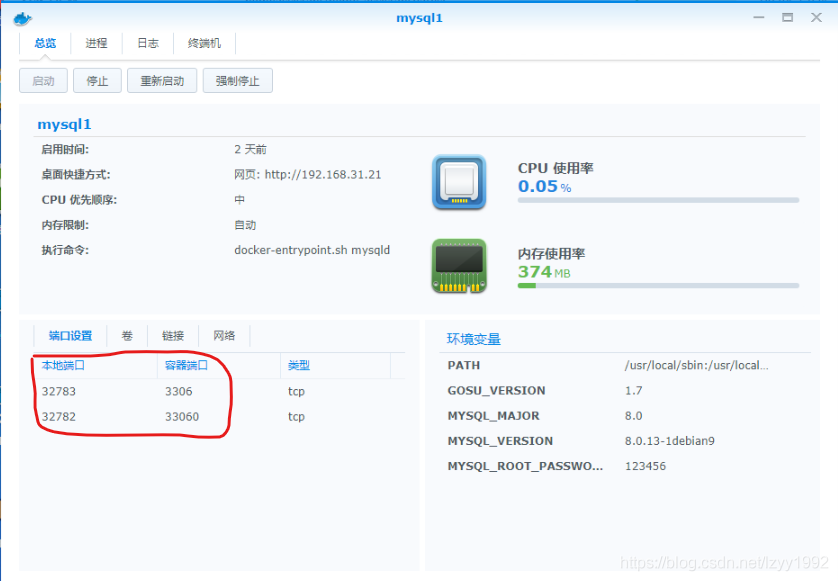Click the 强制停止 button
This screenshot has height=581, width=838.
point(237,81)
